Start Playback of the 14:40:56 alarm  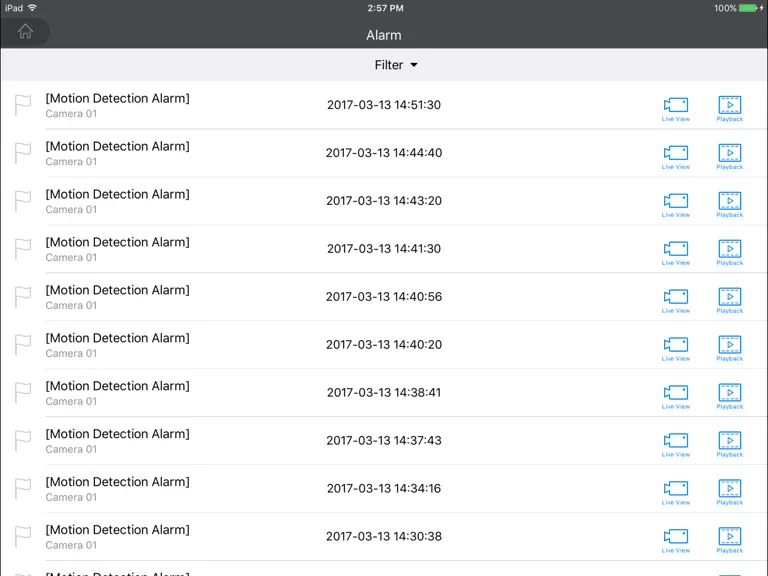pos(729,301)
